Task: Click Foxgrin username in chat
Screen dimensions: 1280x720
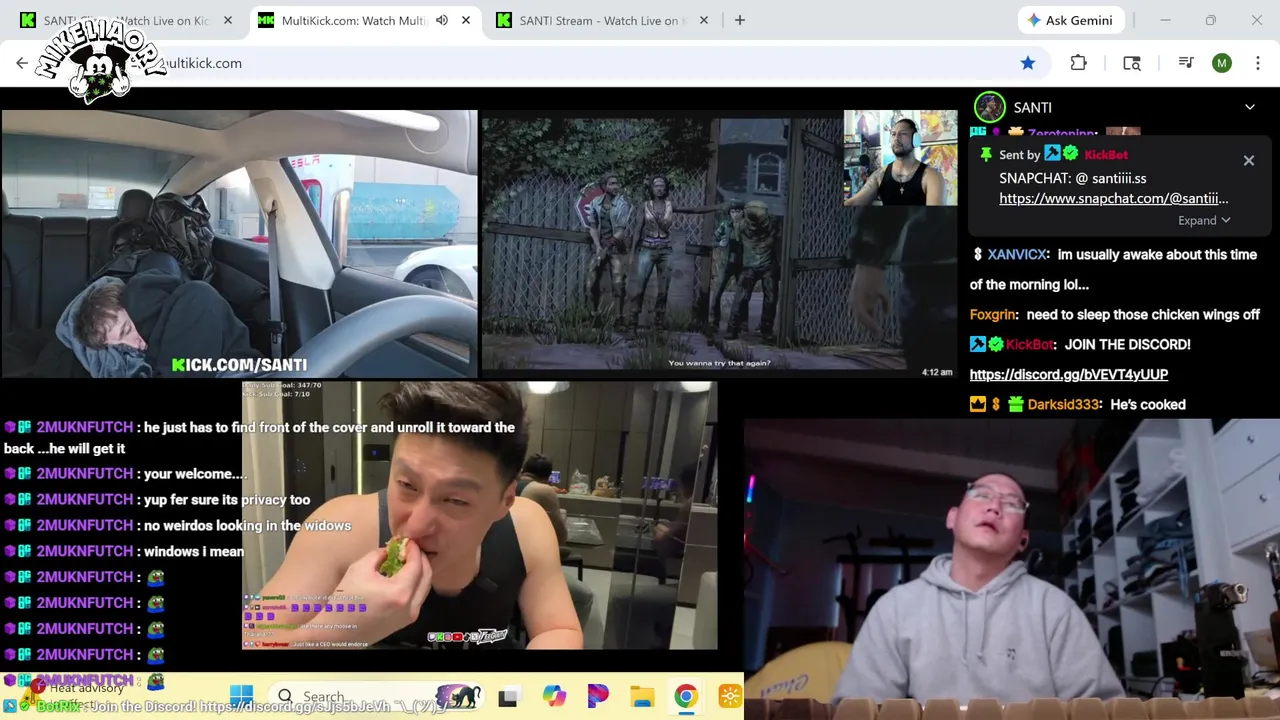Action: (x=993, y=314)
